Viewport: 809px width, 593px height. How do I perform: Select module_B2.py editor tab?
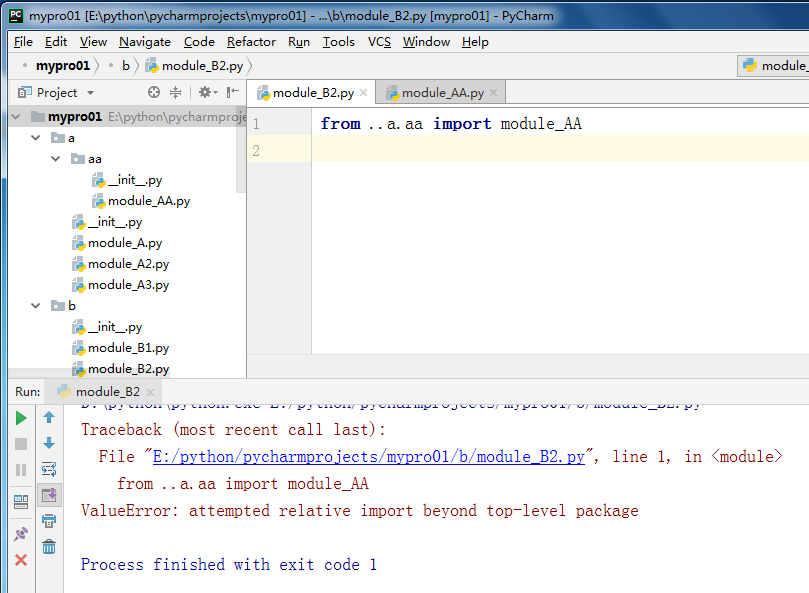[x=313, y=93]
